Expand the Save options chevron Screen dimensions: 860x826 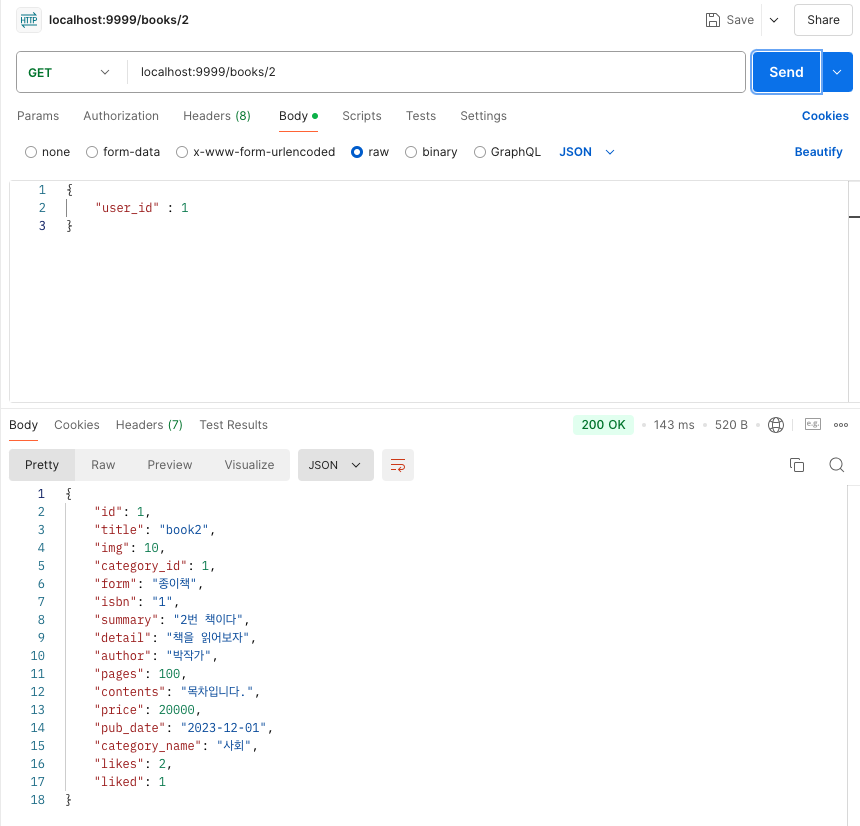(x=774, y=20)
